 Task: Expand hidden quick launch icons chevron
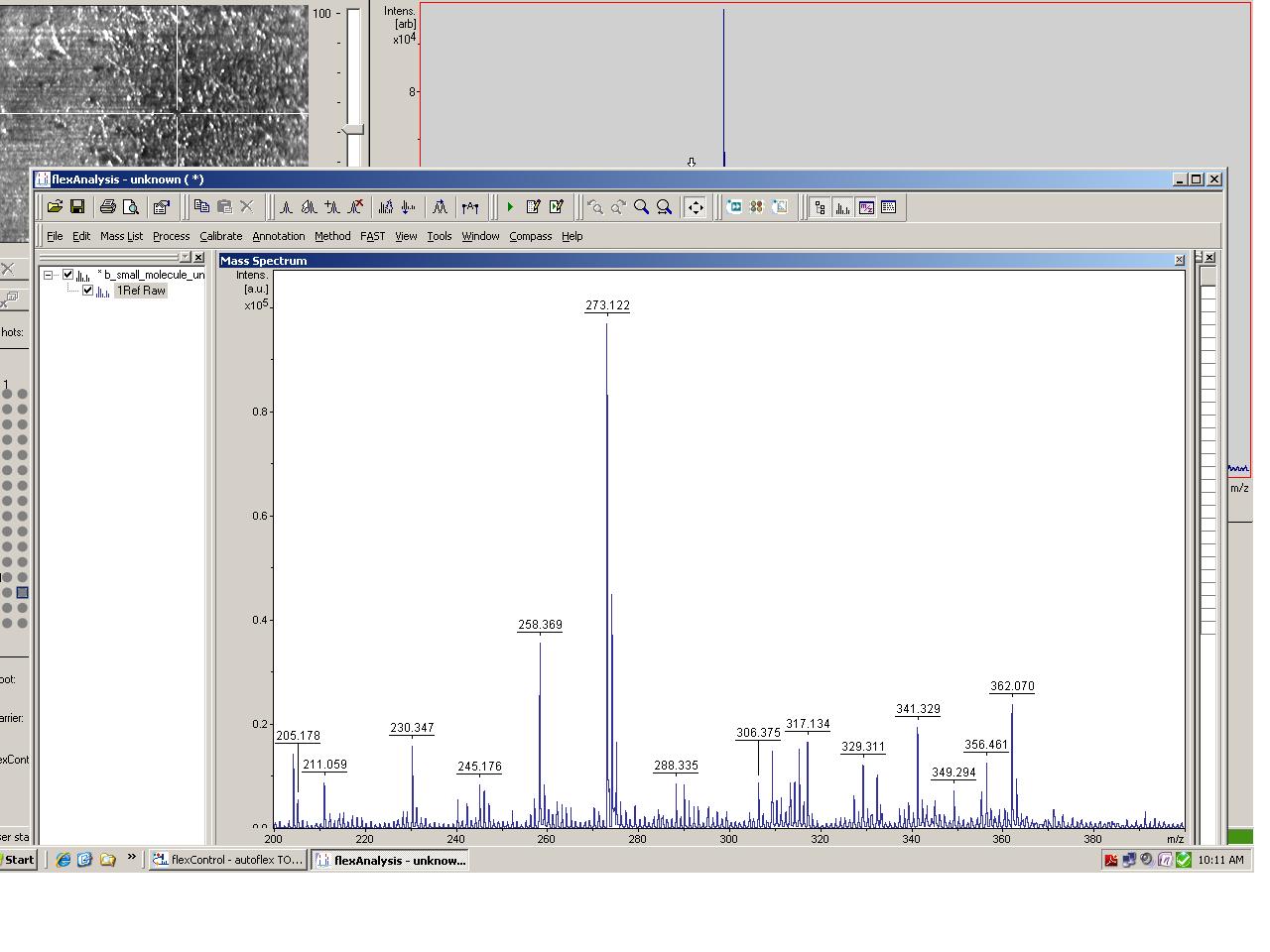[x=131, y=858]
